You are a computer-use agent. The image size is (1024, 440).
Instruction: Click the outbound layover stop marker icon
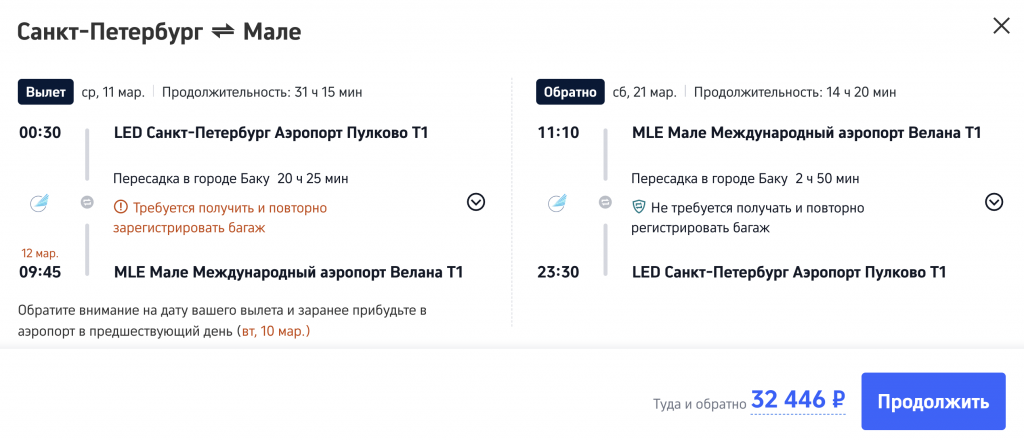tap(87, 203)
